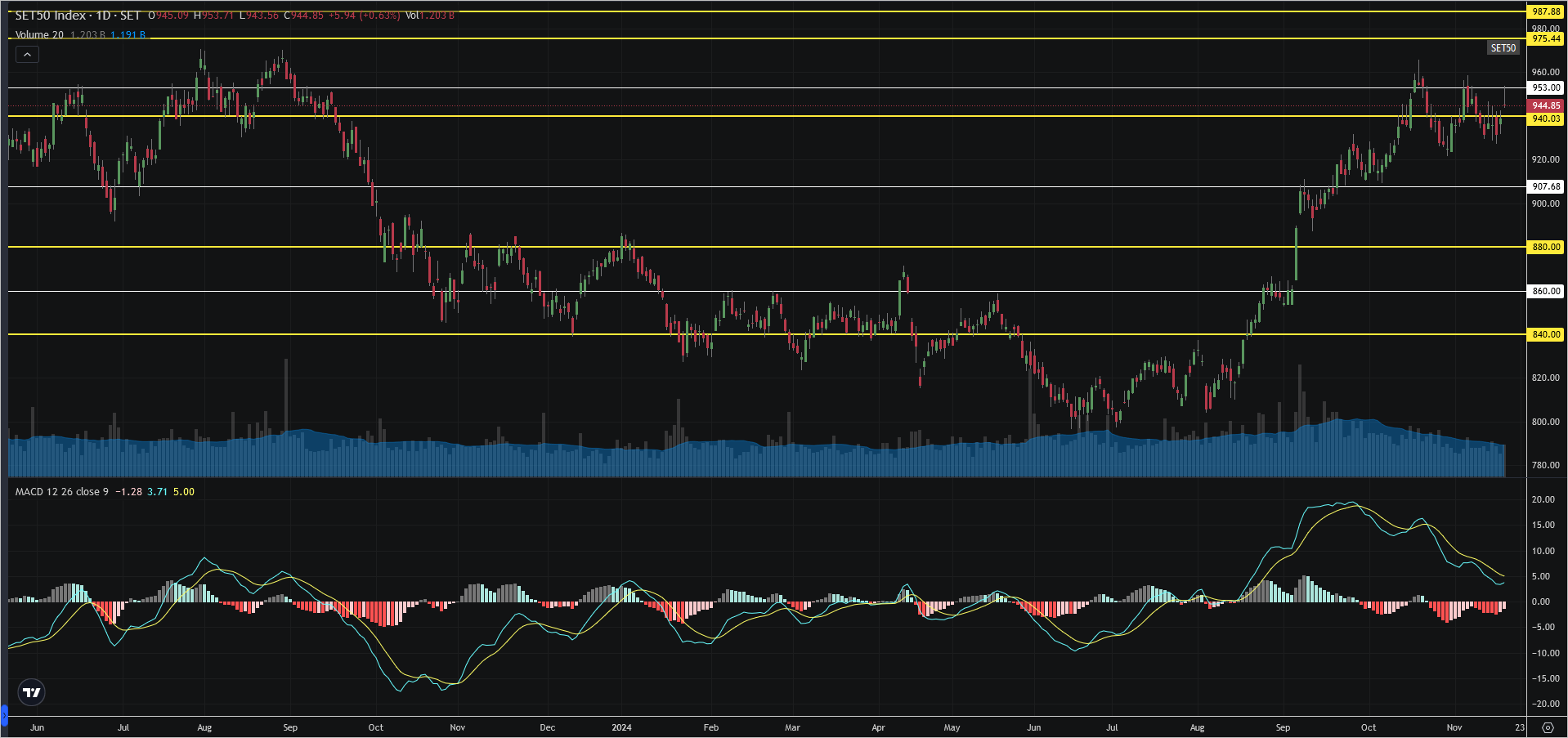Open chart settings via the hexagon gear icon

[1547, 727]
